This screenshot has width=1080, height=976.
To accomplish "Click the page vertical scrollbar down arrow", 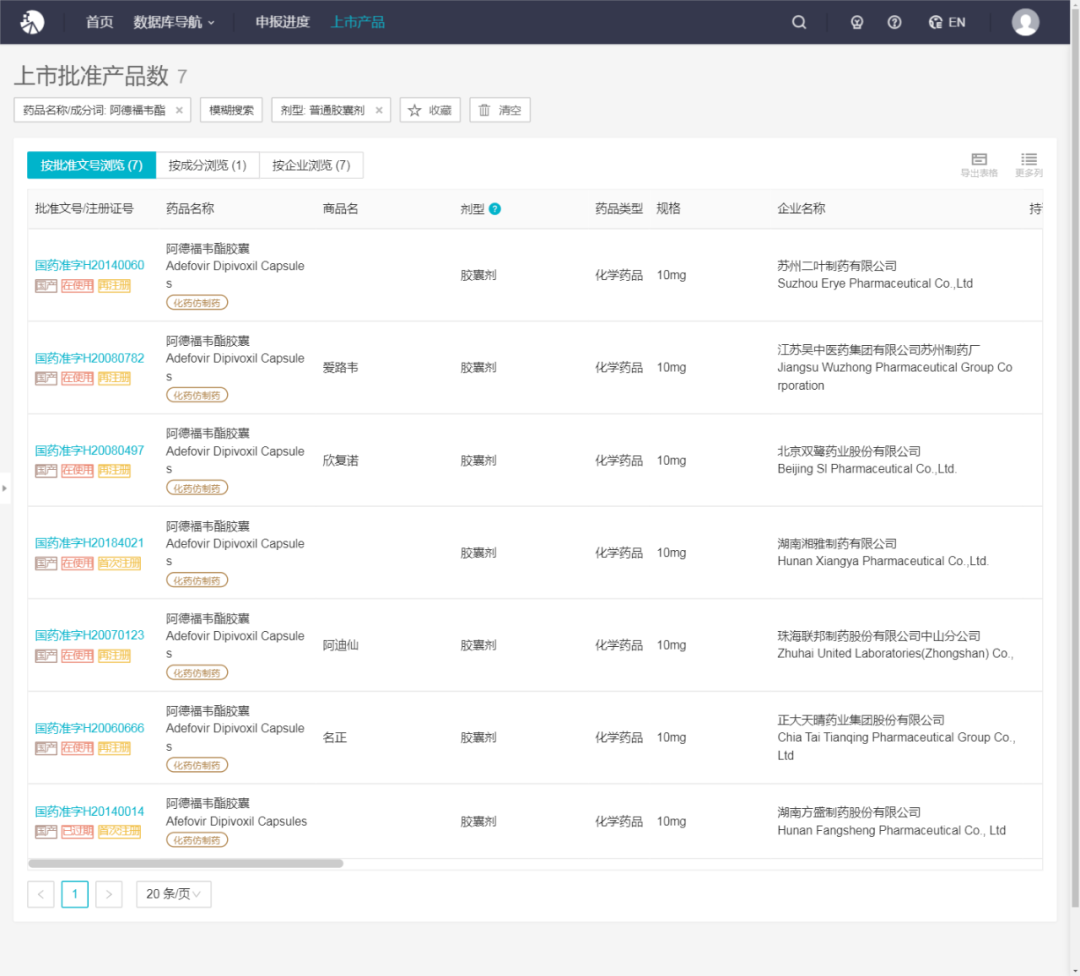I will point(1075,970).
